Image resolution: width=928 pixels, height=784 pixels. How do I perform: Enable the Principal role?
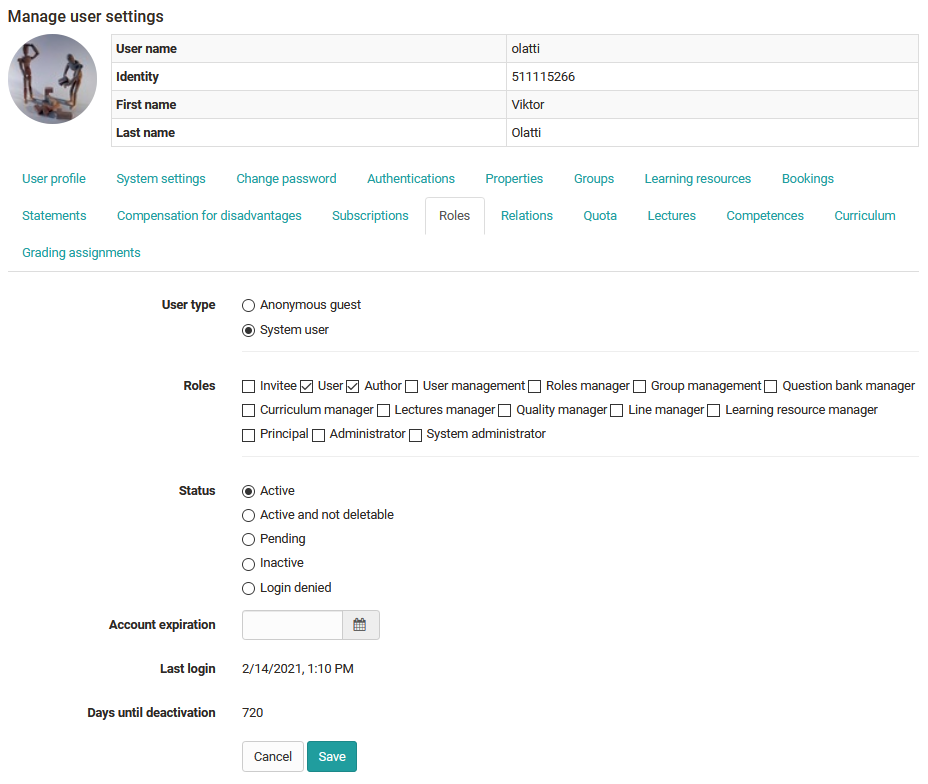point(248,434)
